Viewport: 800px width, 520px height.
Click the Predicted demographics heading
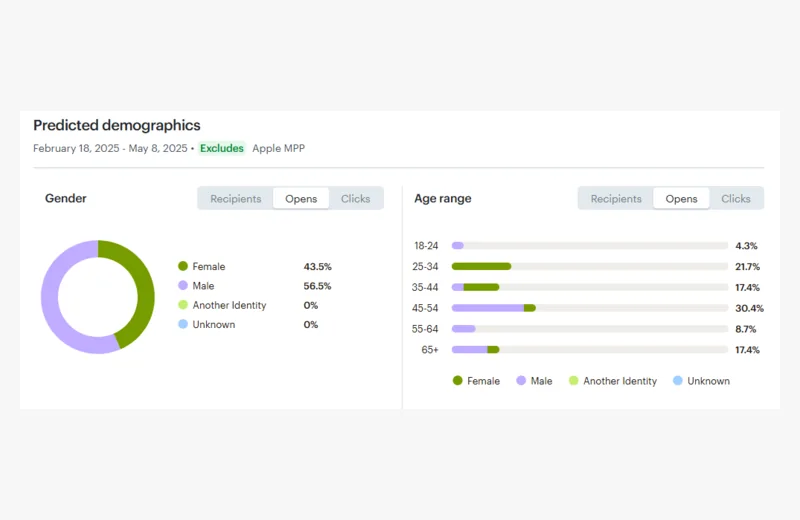117,125
